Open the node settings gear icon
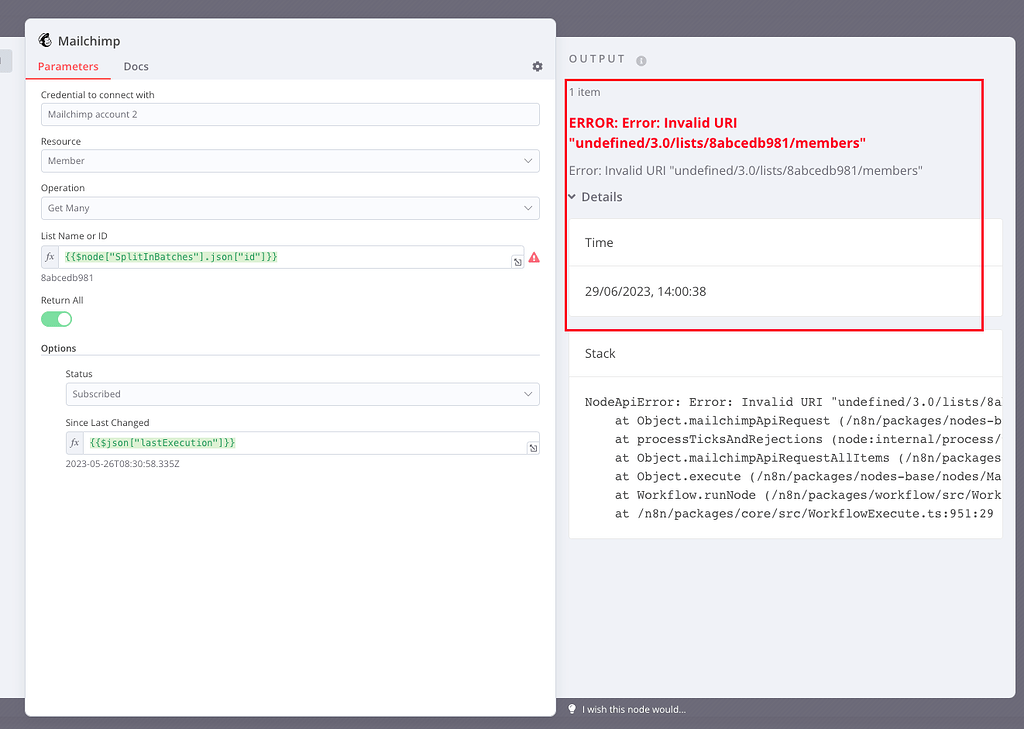This screenshot has width=1024, height=729. 537,66
